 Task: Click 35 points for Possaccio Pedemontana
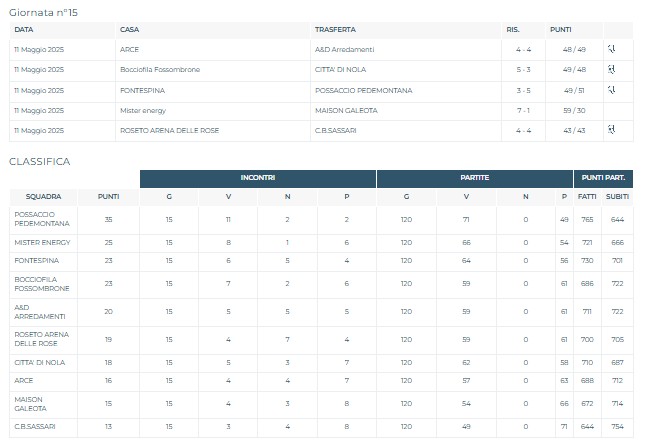click(109, 219)
